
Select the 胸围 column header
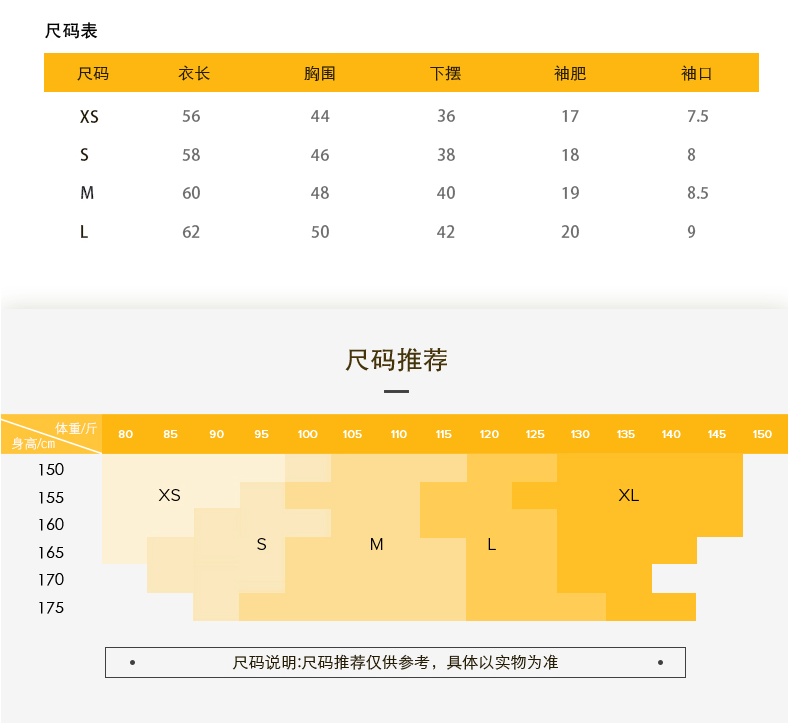click(320, 73)
